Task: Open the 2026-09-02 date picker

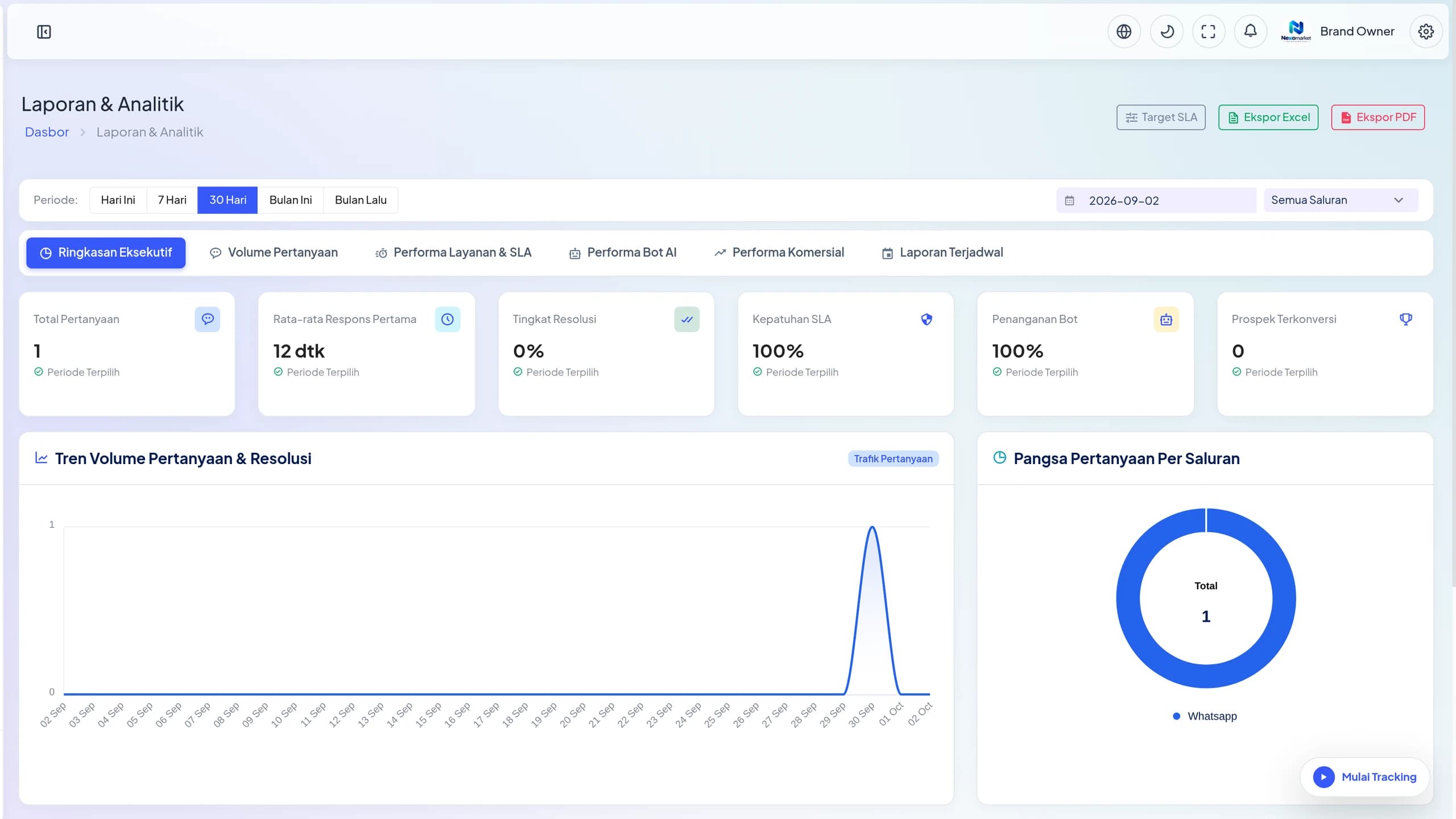Action: pos(1156,200)
